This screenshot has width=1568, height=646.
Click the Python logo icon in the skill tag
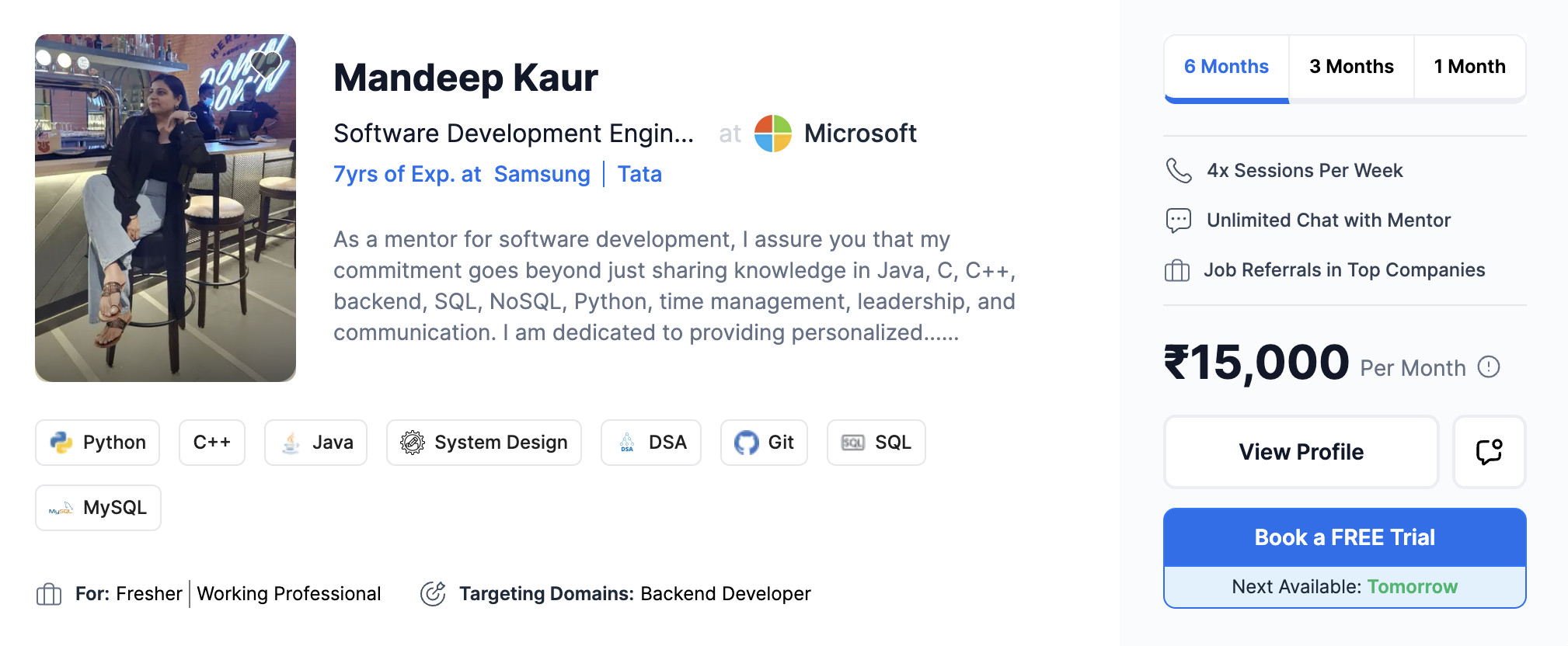click(61, 443)
